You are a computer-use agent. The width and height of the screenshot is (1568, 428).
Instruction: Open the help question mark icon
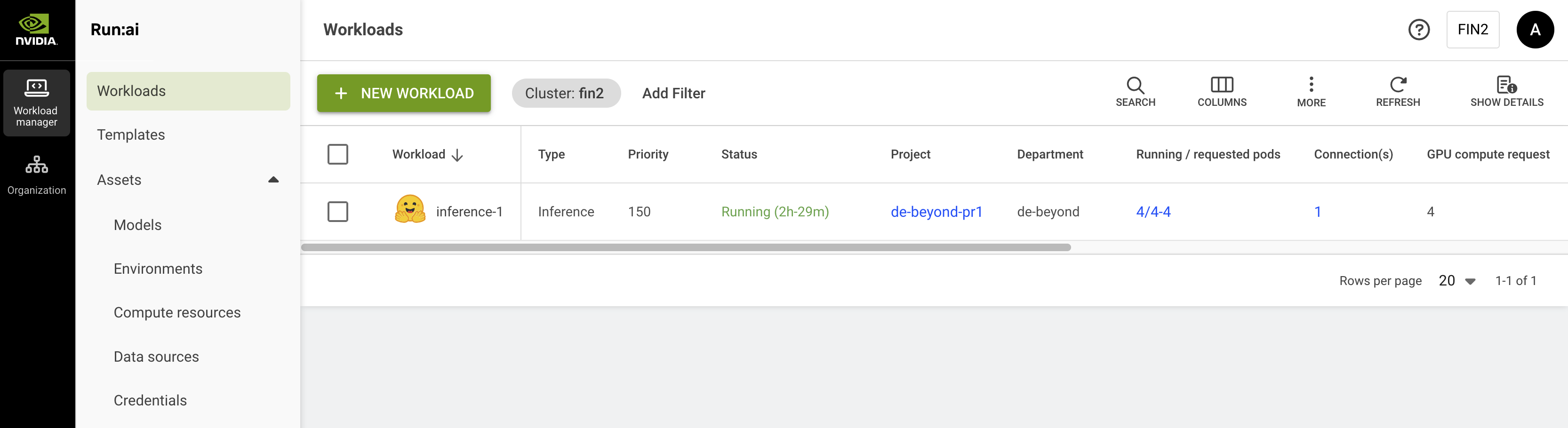point(1419,30)
